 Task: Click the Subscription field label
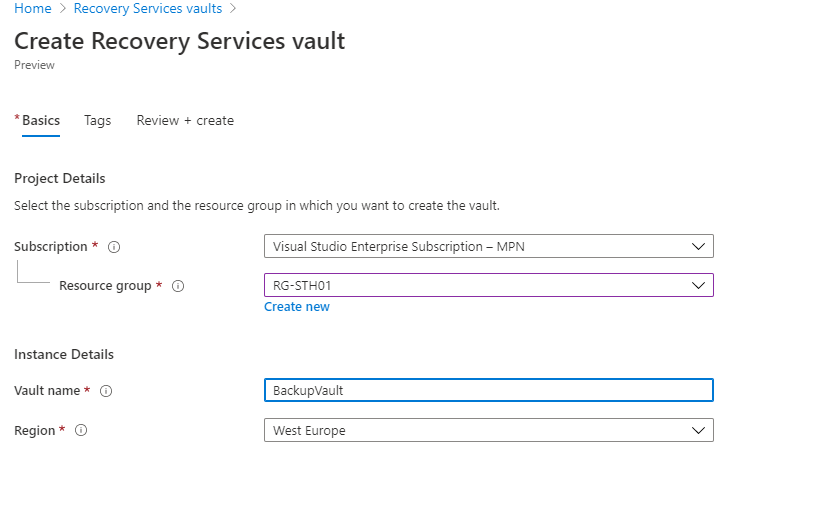(51, 247)
